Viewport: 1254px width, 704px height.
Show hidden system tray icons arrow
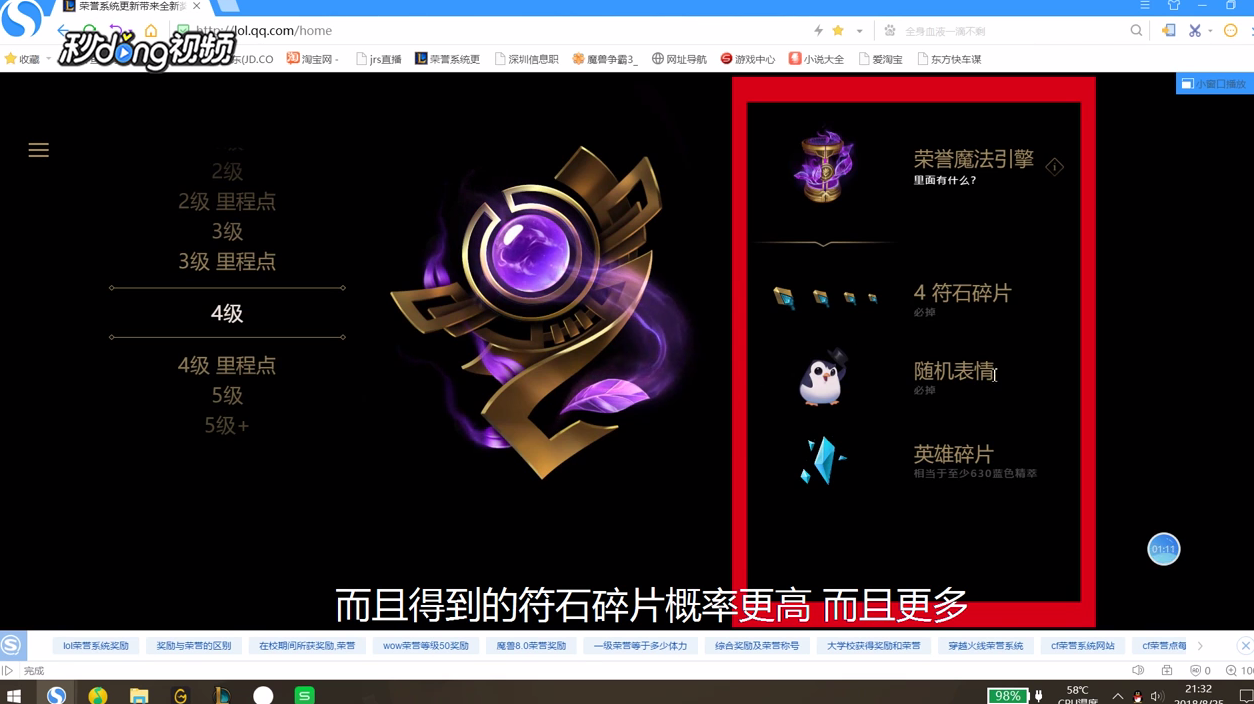click(x=1117, y=696)
